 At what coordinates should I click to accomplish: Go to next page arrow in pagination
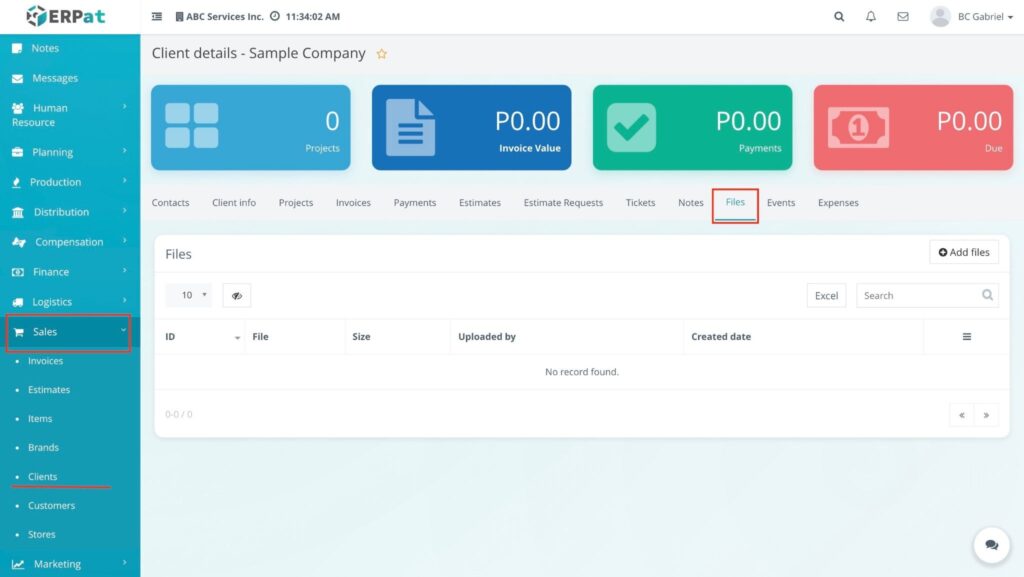click(986, 415)
